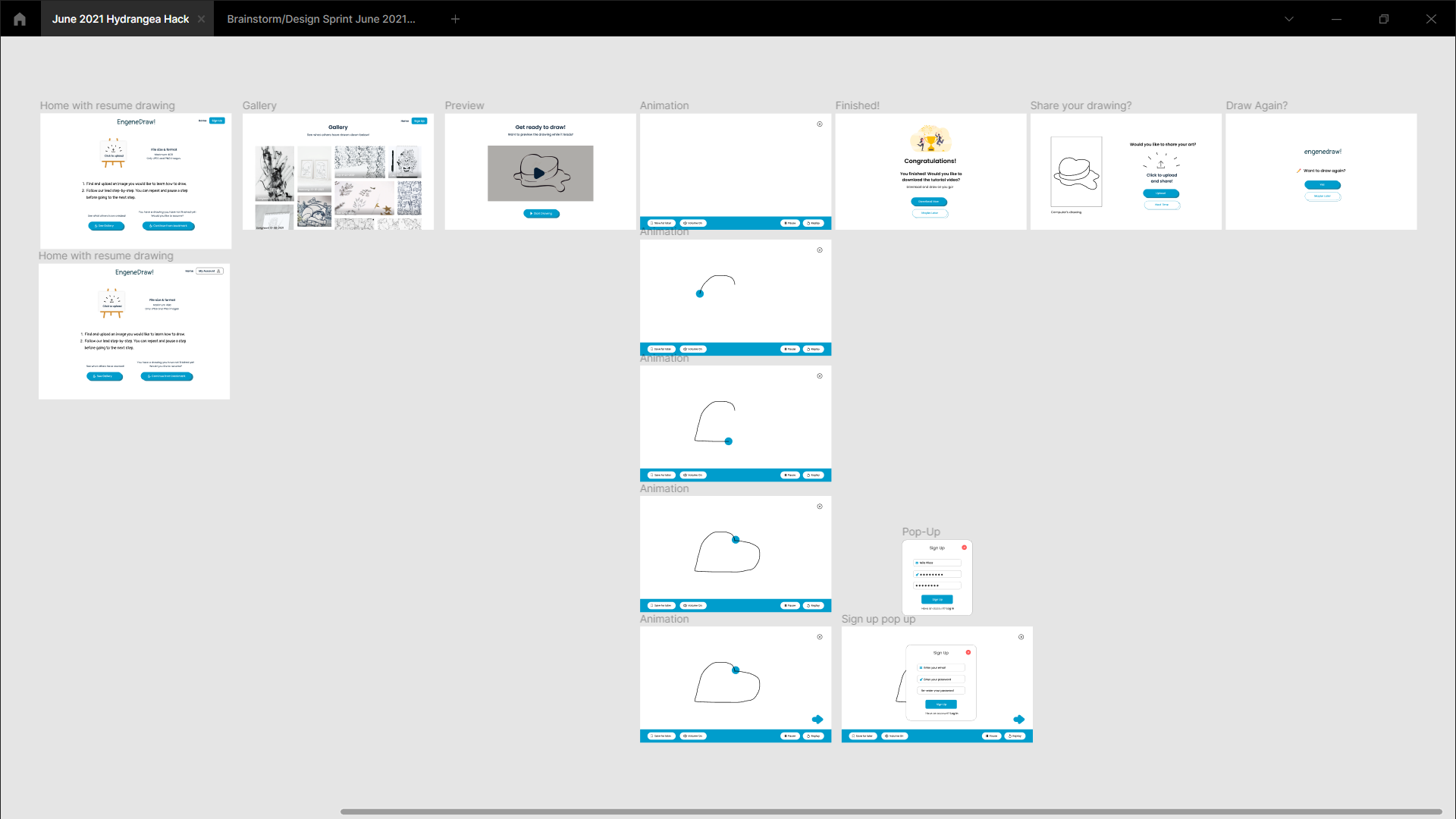The height and width of the screenshot is (819, 1456).
Task: Click trophy illustration in Finished! frame
Action: [x=930, y=140]
